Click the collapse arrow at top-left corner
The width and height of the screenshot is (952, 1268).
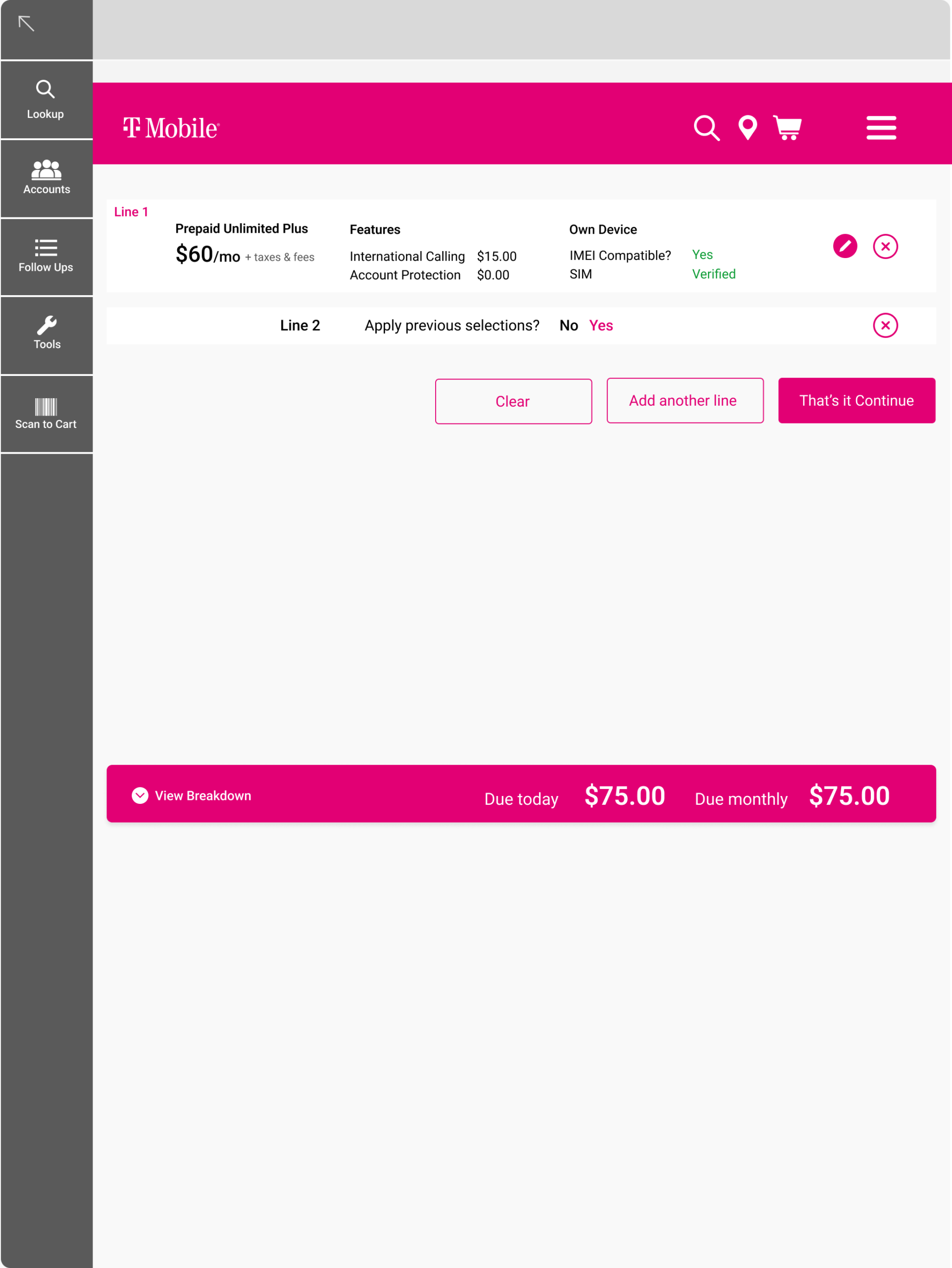pyautogui.click(x=26, y=23)
